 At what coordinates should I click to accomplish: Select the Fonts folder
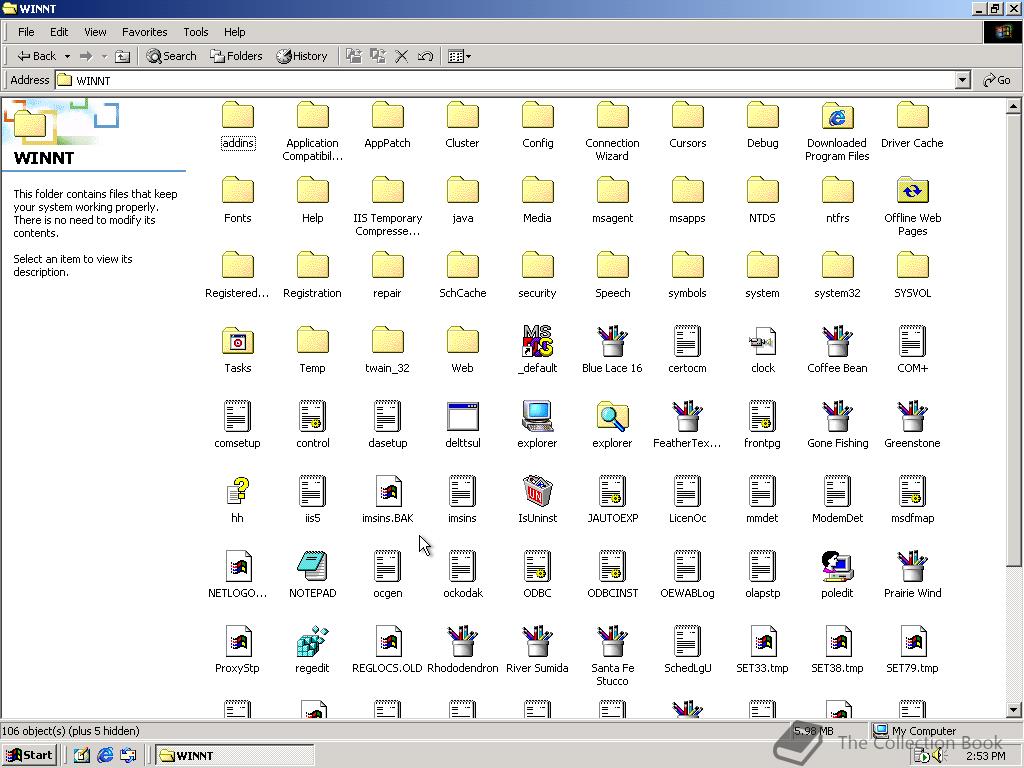[238, 200]
